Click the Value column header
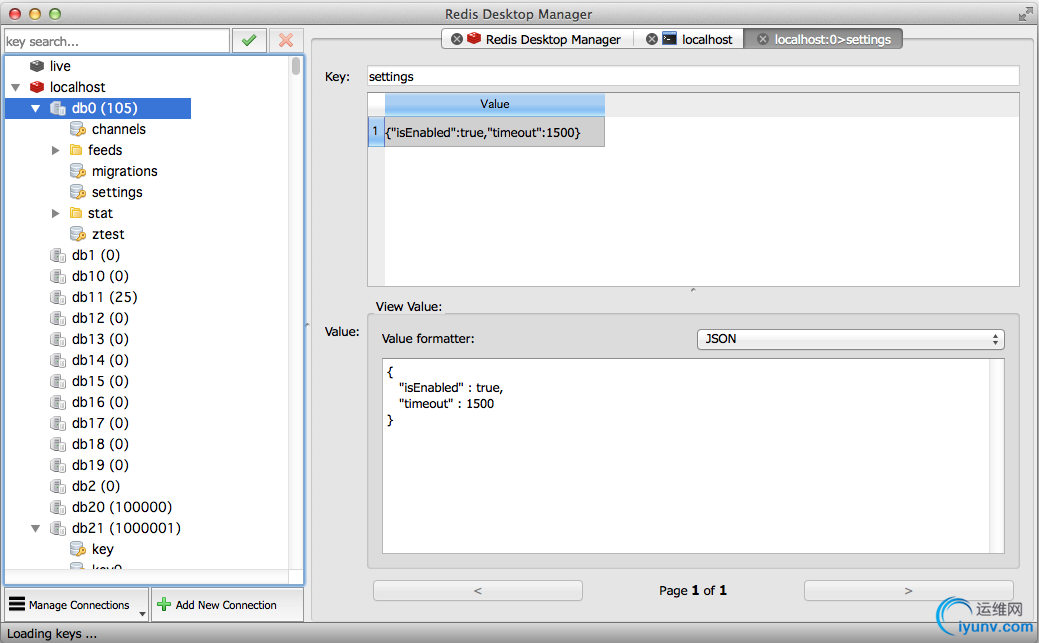Screen dimensions: 1039x643 (494, 104)
